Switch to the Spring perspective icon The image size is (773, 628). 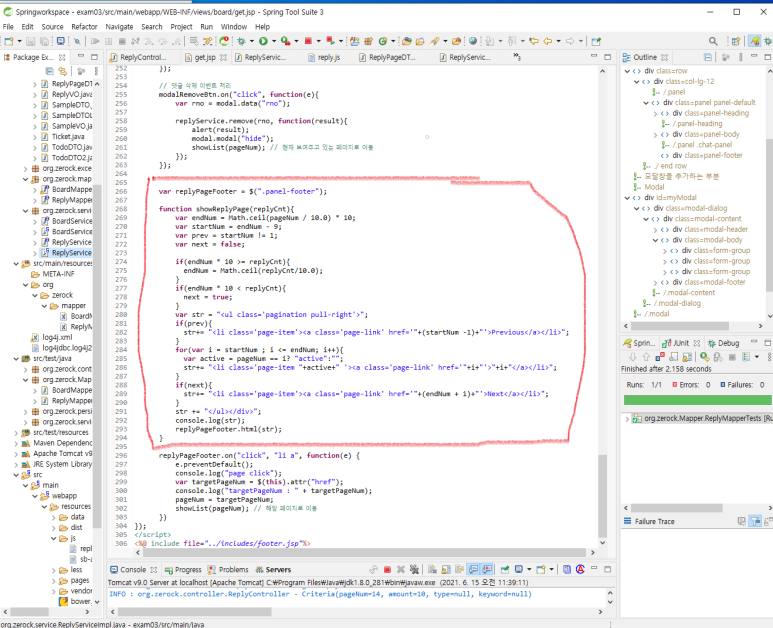coord(754,41)
